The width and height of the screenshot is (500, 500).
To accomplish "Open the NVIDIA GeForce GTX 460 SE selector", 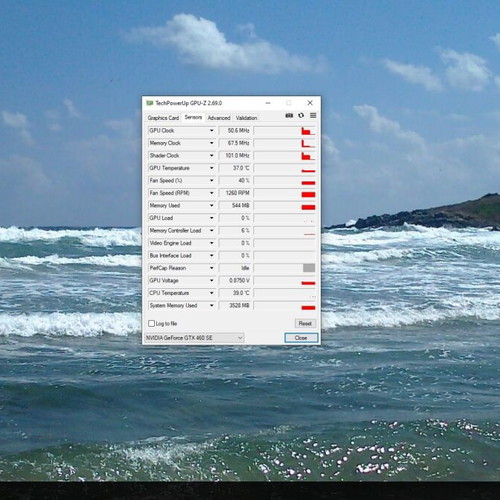I will coord(194,338).
